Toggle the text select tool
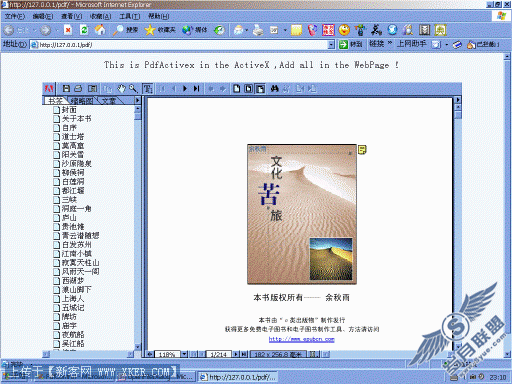Screen dimensions: 512x384 (x=148, y=89)
